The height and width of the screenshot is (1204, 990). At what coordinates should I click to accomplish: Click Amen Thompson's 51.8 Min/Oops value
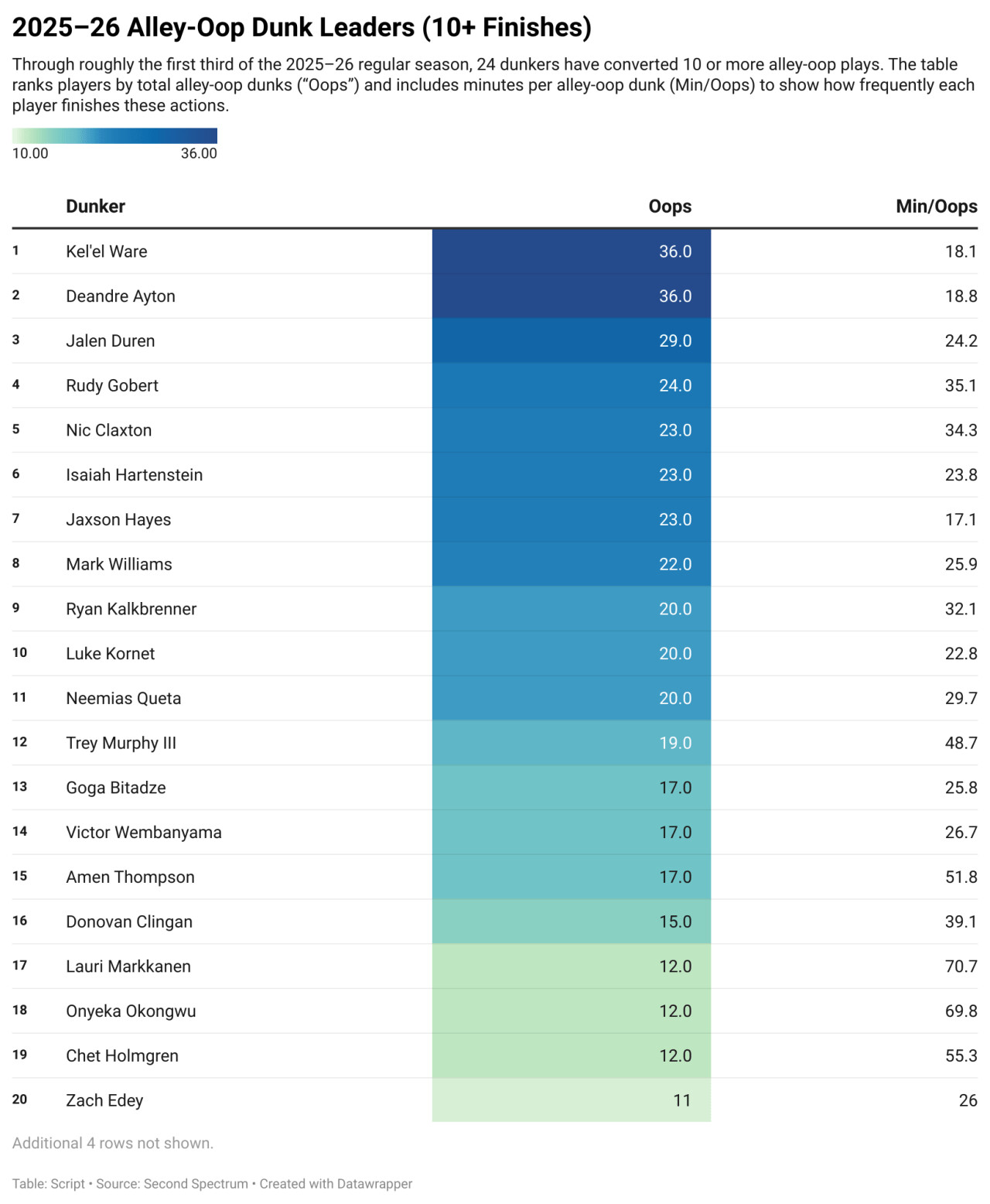click(x=961, y=877)
